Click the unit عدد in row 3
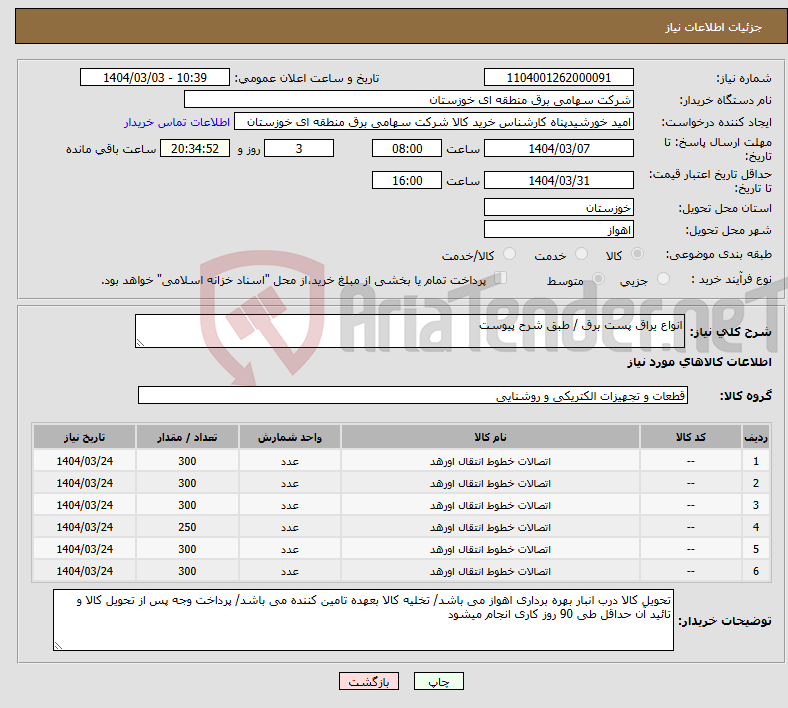 [x=290, y=505]
